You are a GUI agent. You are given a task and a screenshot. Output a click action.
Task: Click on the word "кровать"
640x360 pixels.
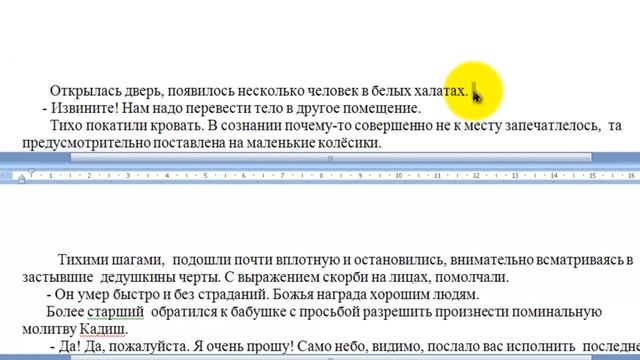tap(175, 126)
